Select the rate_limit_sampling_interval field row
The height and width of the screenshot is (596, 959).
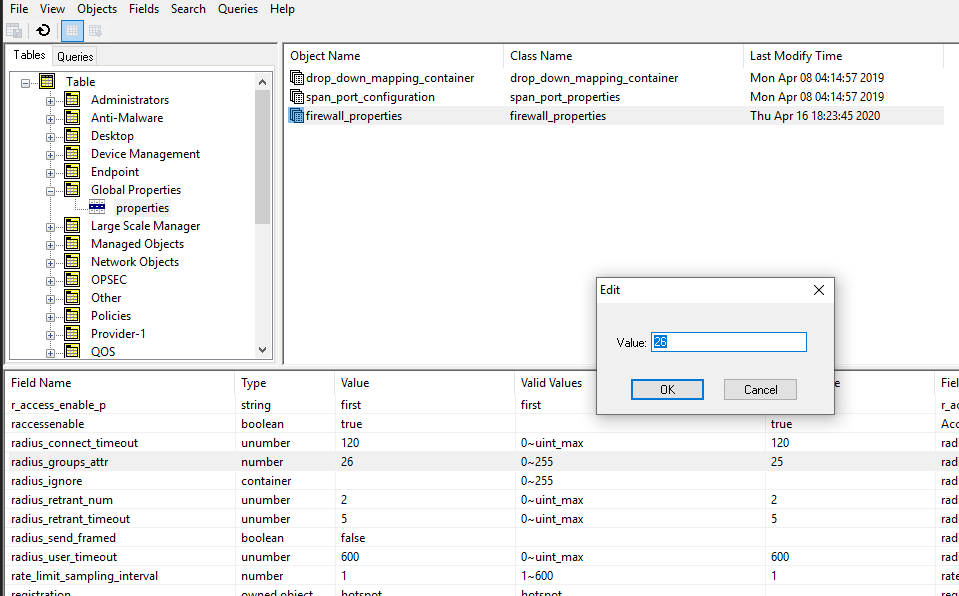pyautogui.click(x=480, y=576)
